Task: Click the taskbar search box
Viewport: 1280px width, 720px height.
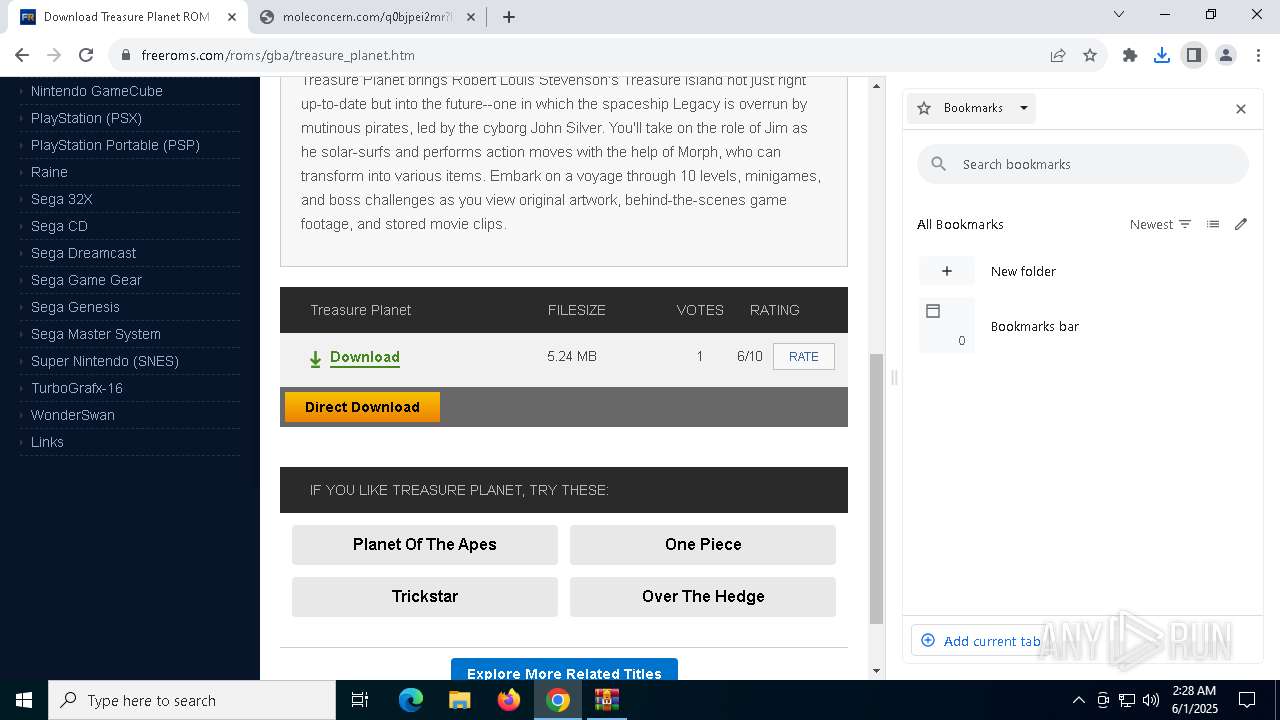Action: [x=192, y=700]
